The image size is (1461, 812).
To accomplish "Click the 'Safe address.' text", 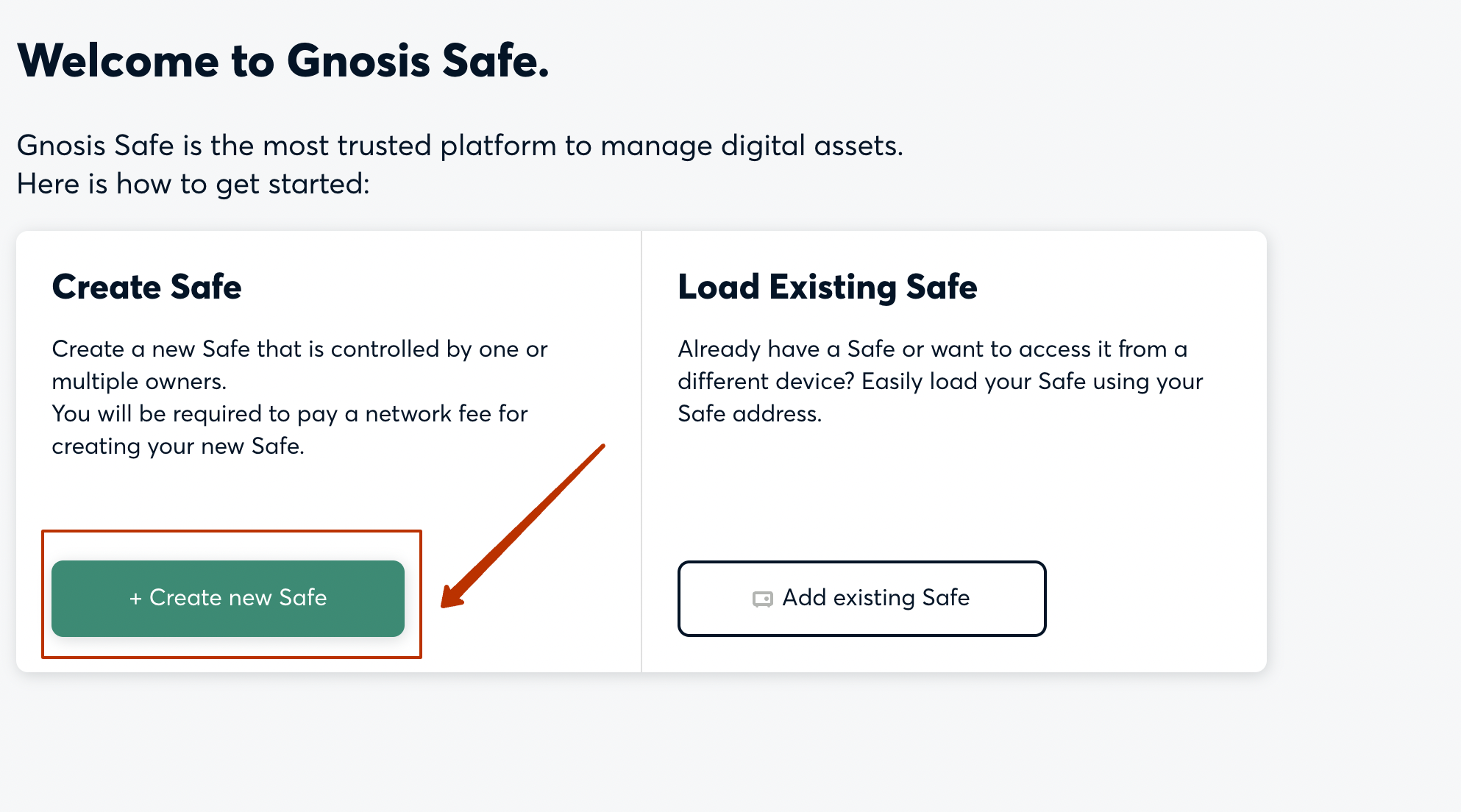I will pos(749,413).
